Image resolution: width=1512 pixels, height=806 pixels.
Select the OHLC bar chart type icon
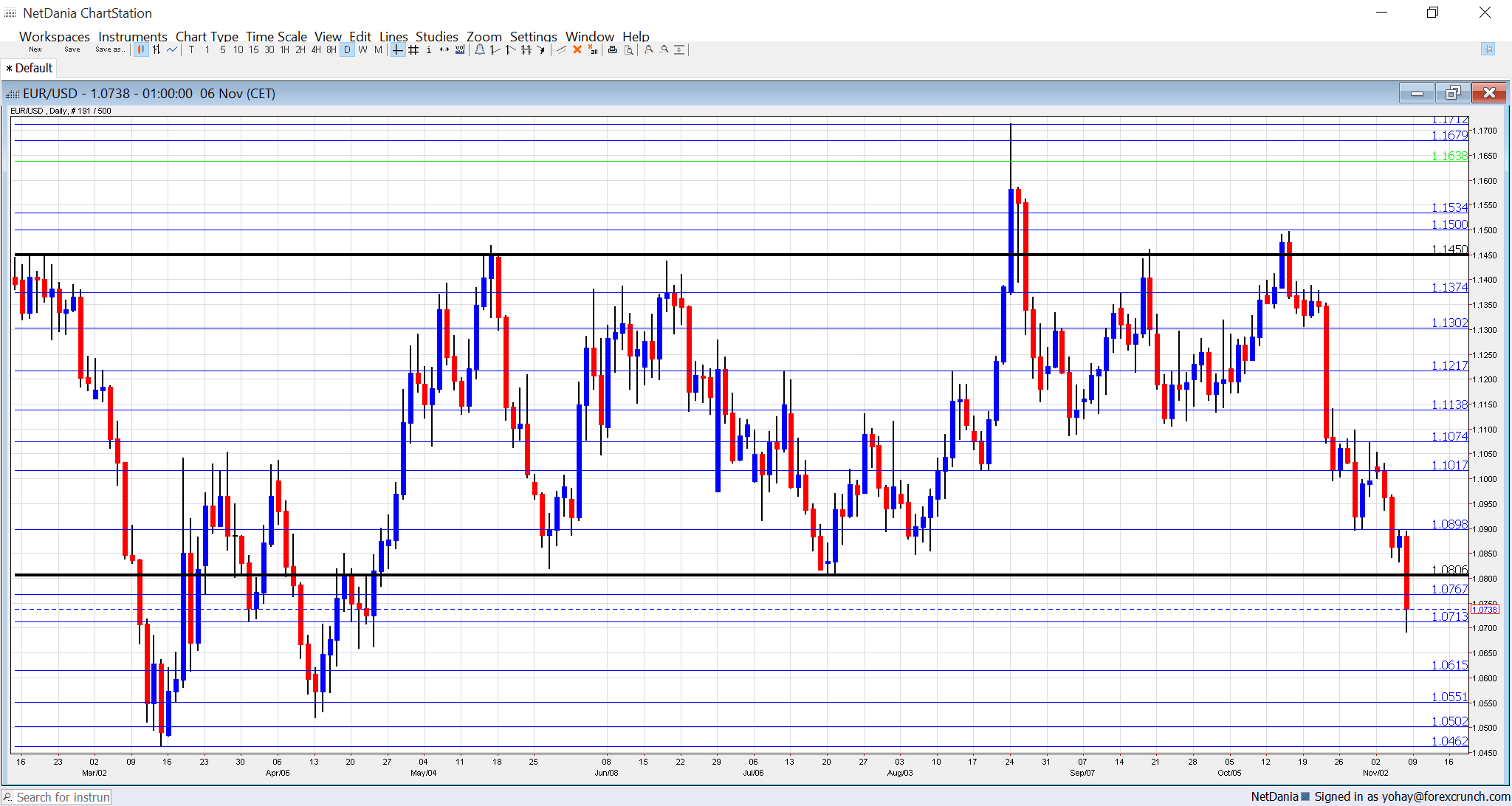[157, 49]
